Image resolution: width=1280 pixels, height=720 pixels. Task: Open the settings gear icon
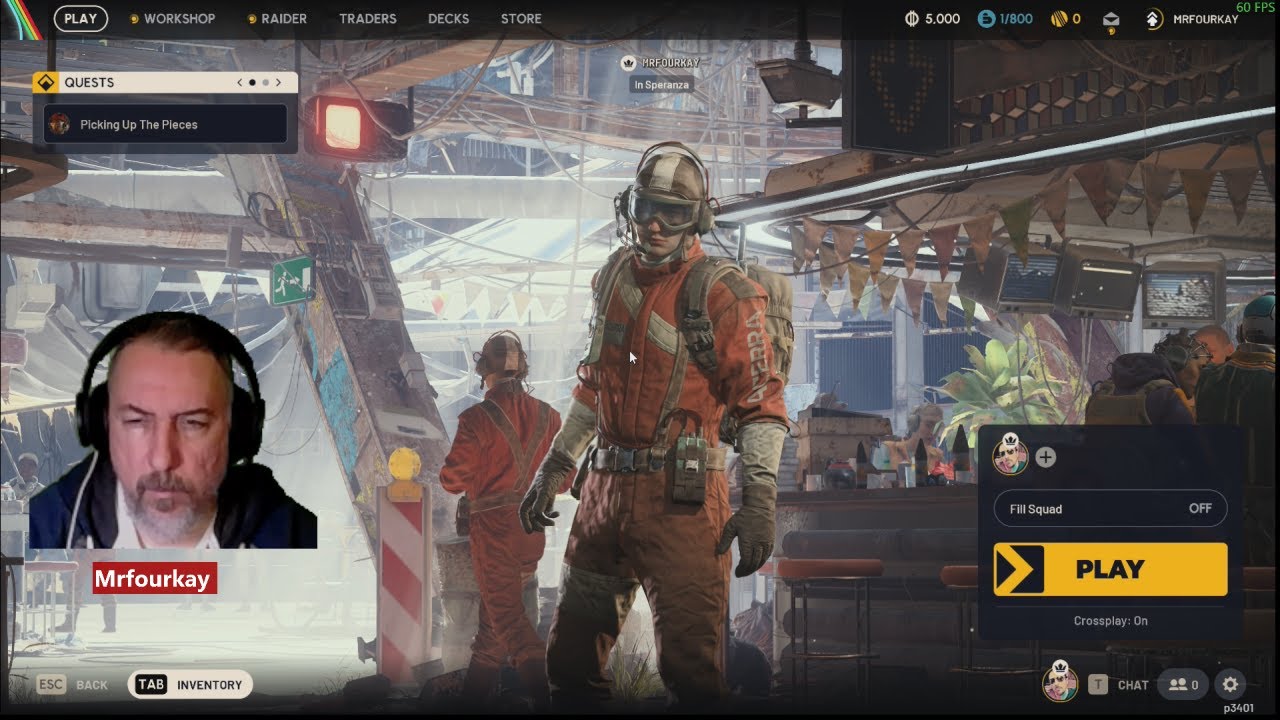(1230, 685)
